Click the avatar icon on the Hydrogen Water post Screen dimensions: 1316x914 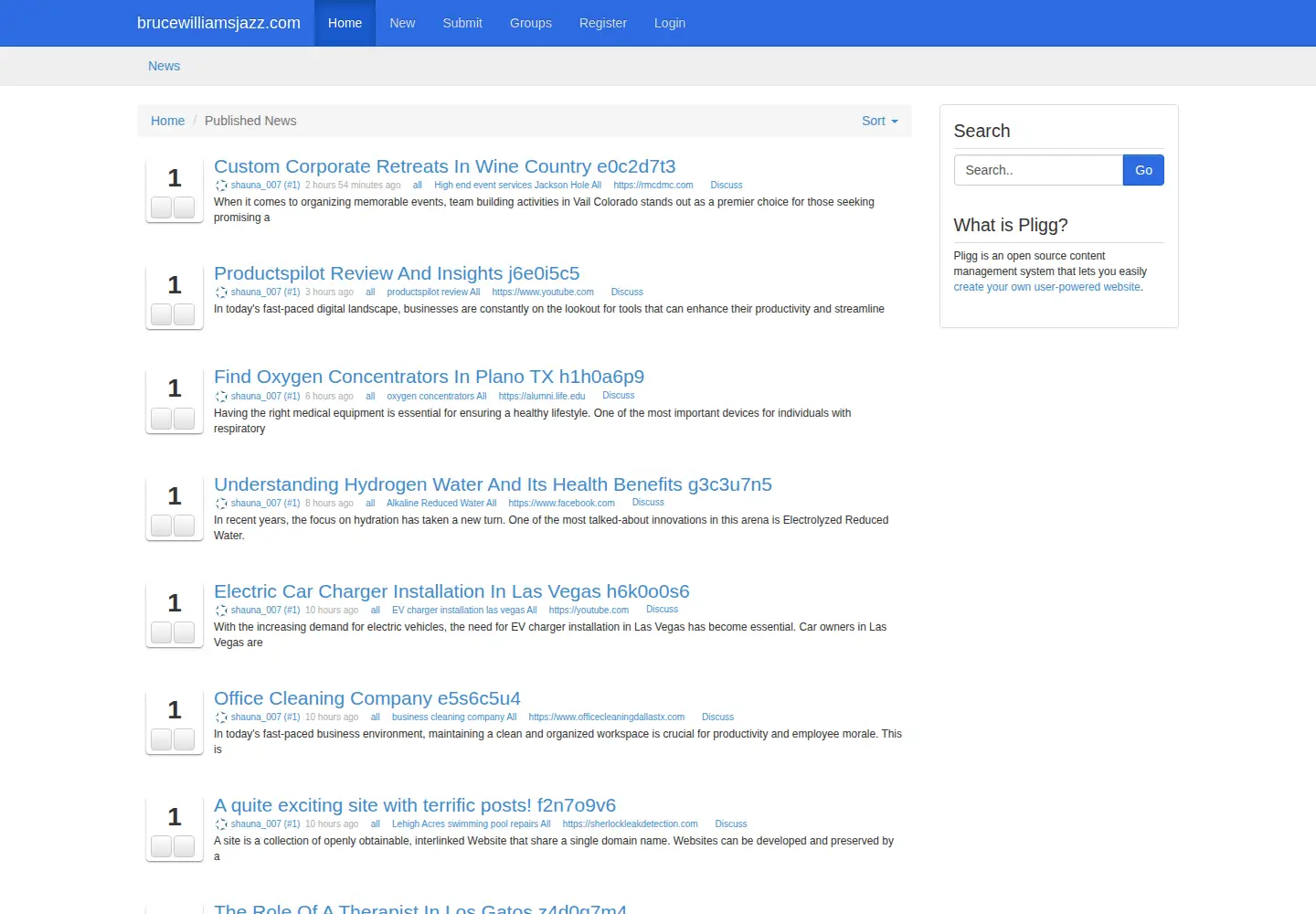(221, 504)
